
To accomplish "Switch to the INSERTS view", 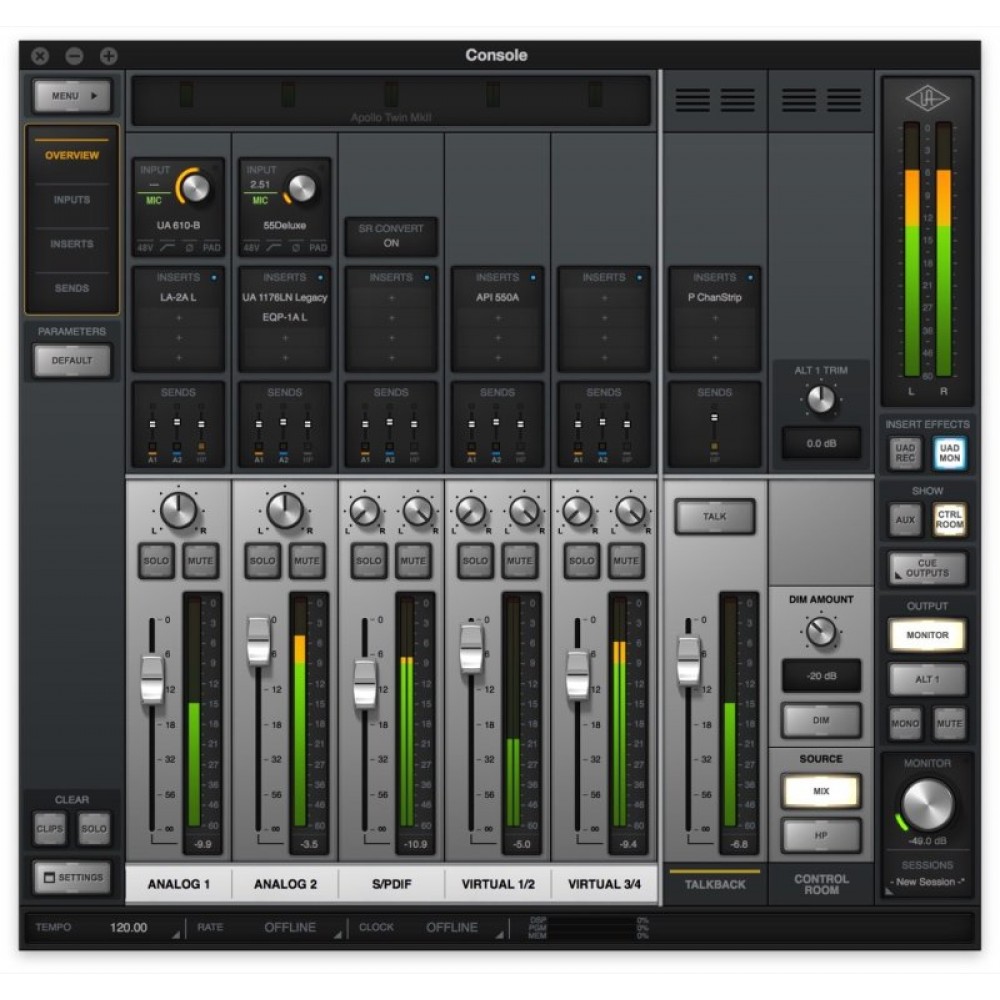I will pyautogui.click(x=72, y=244).
